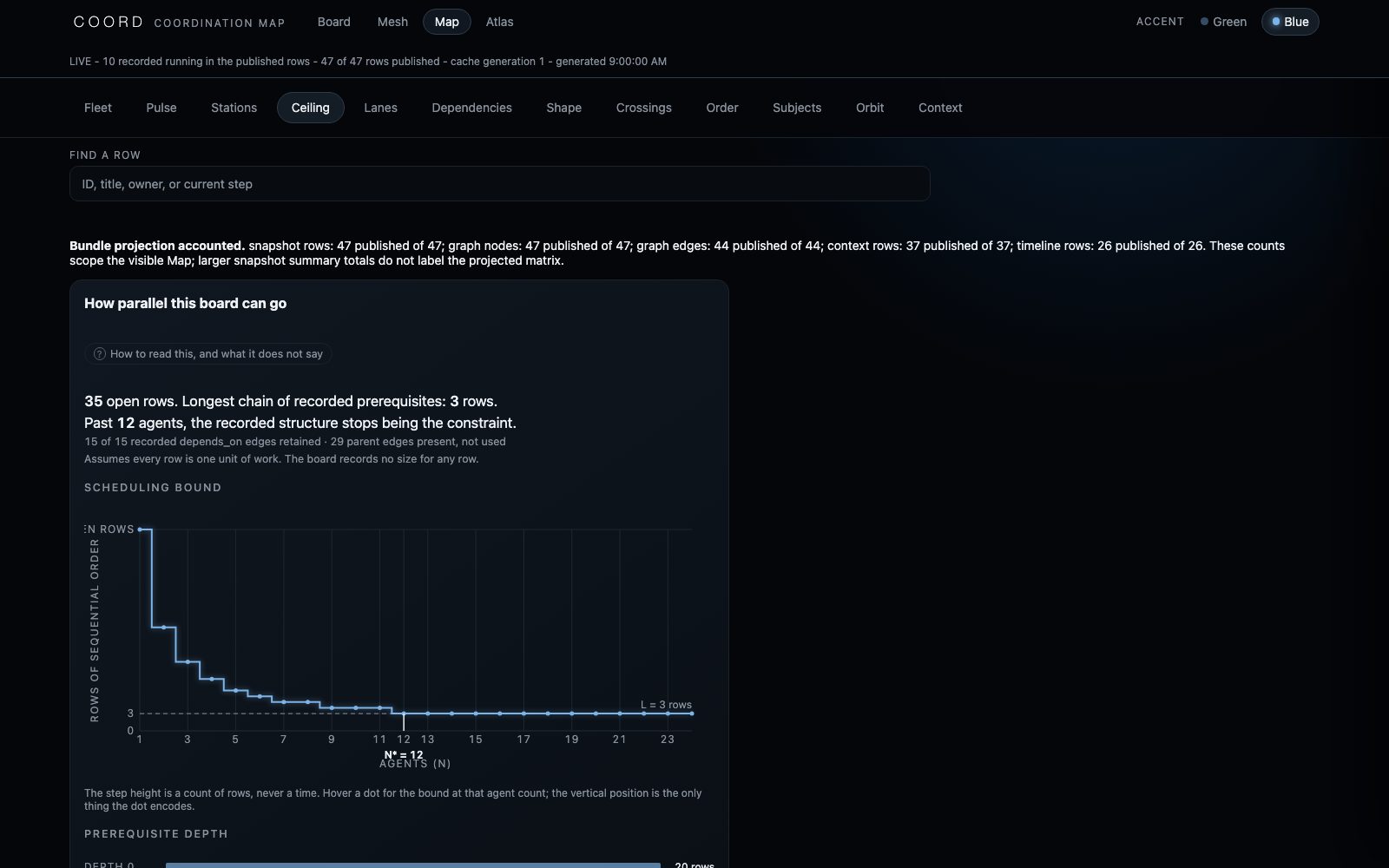
Task: Click the 'N* = 12' axis annotation
Action: coord(404,755)
